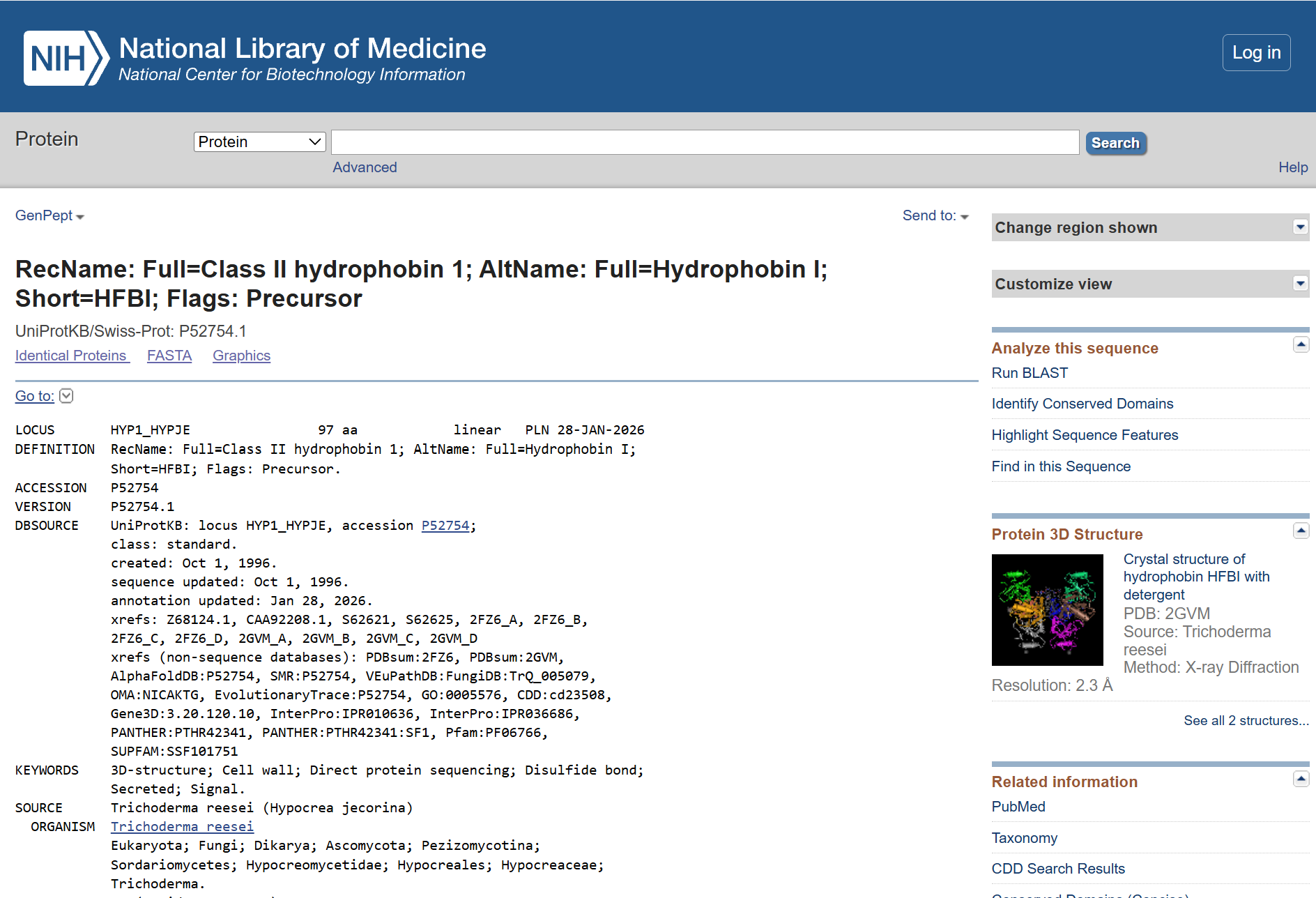Image resolution: width=1316 pixels, height=898 pixels.
Task: Open the GenPept format menu
Action: click(x=49, y=216)
